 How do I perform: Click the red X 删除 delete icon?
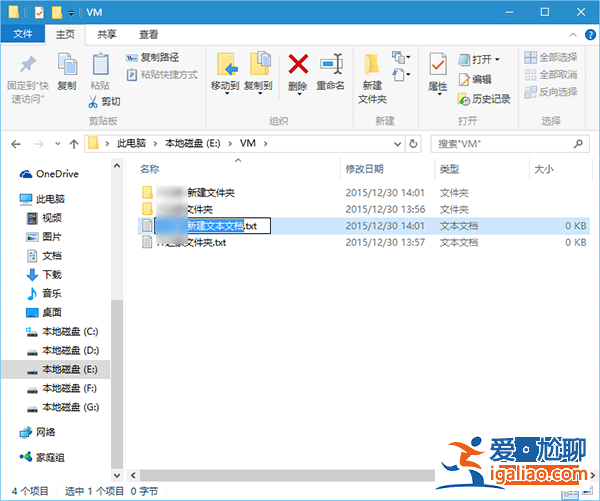tap(298, 64)
